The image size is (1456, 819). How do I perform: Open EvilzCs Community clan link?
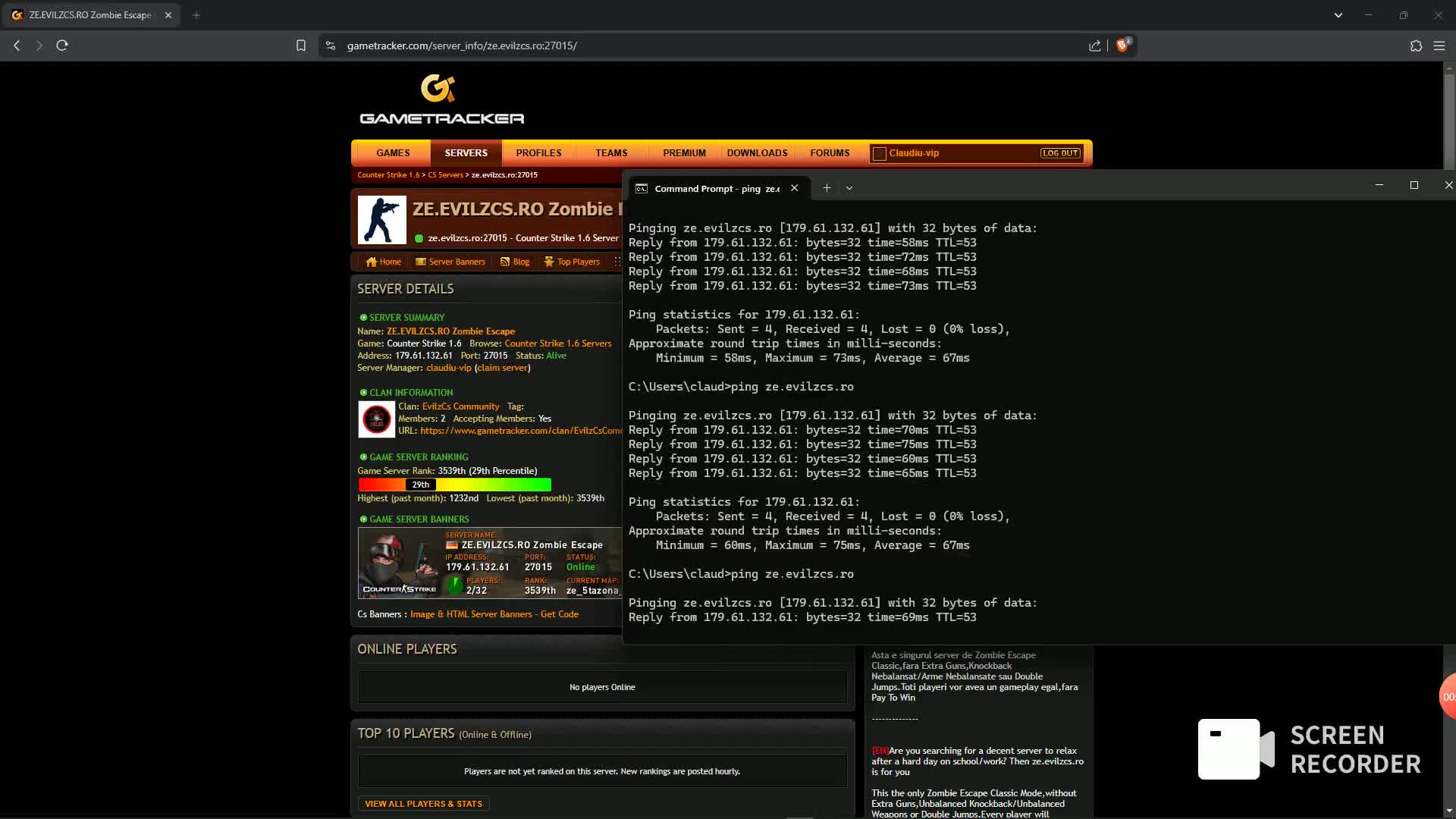point(460,406)
